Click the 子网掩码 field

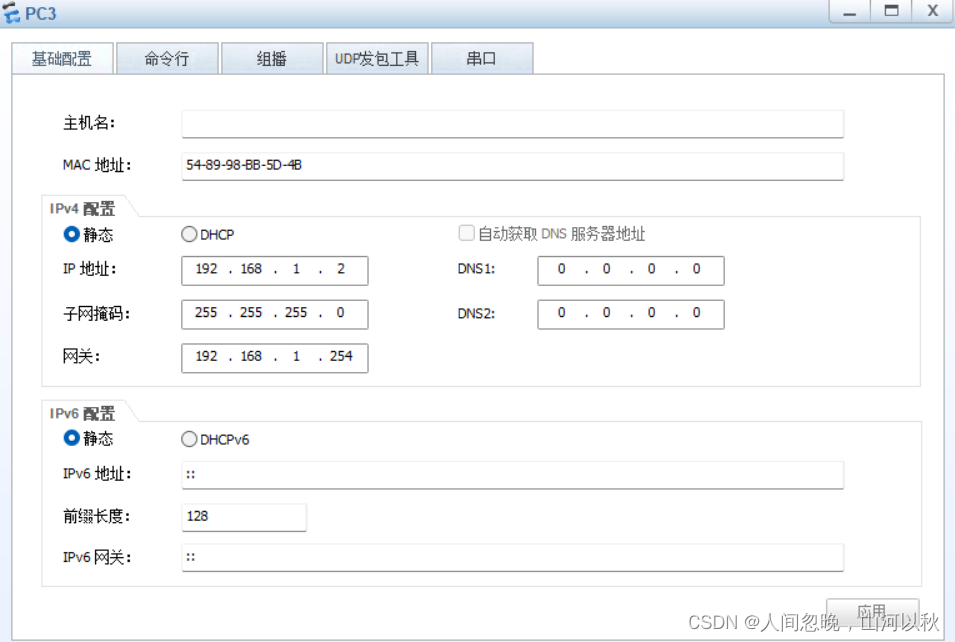(275, 314)
